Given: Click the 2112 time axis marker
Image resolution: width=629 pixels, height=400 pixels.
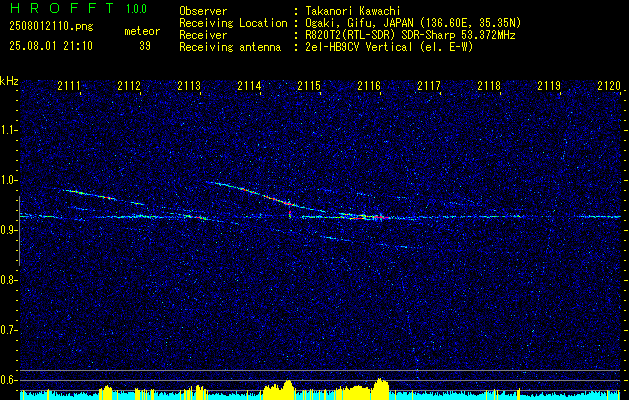Looking at the screenshot, I should (x=129, y=86).
